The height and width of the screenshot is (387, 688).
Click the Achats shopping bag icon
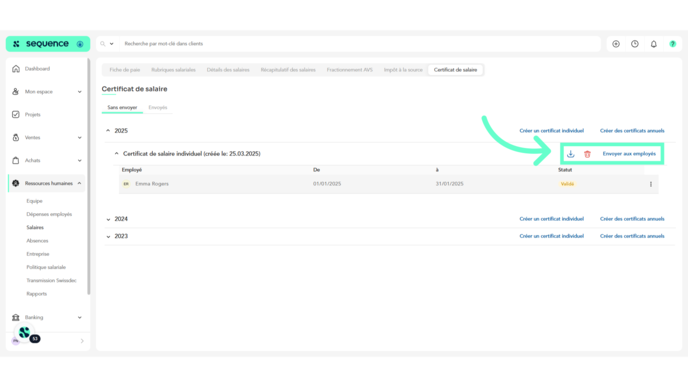coord(16,160)
